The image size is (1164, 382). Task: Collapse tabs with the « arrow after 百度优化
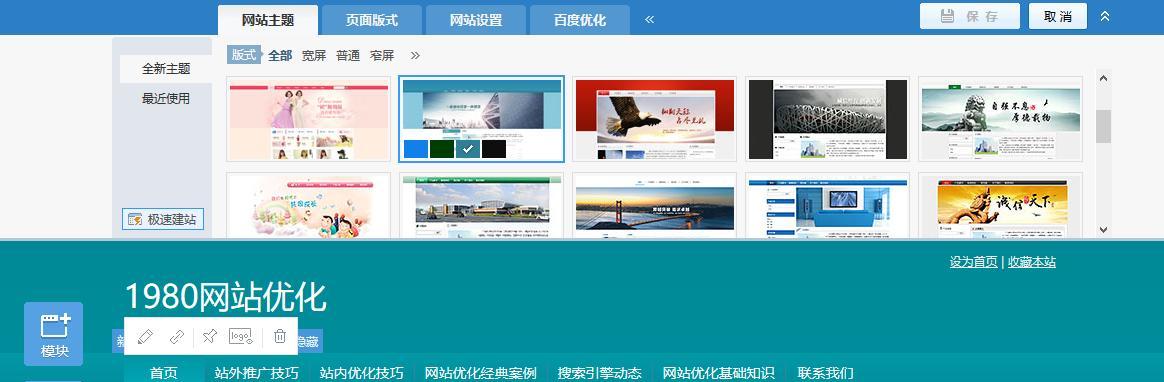point(650,19)
